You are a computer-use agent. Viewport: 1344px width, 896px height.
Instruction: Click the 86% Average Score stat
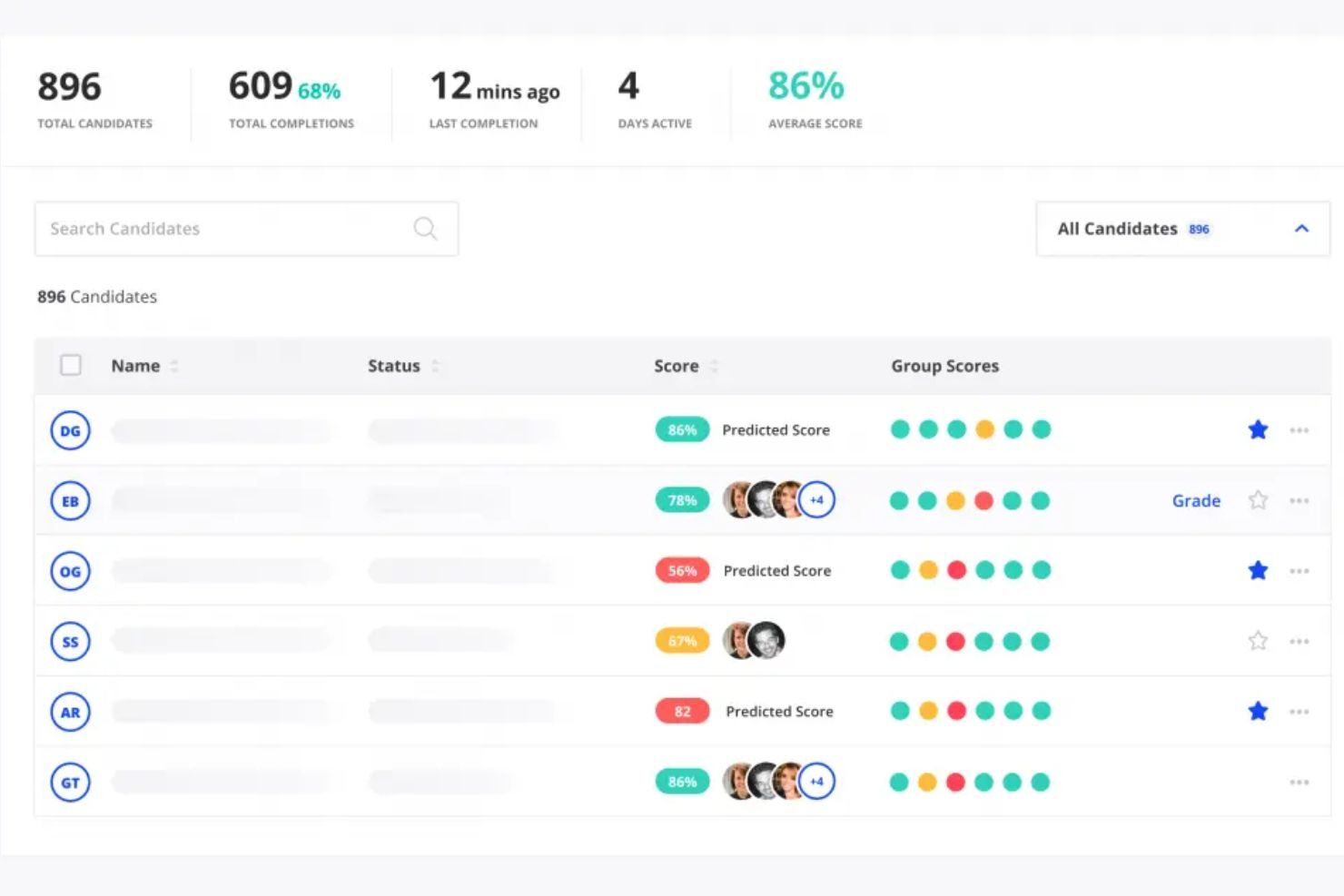(x=805, y=86)
